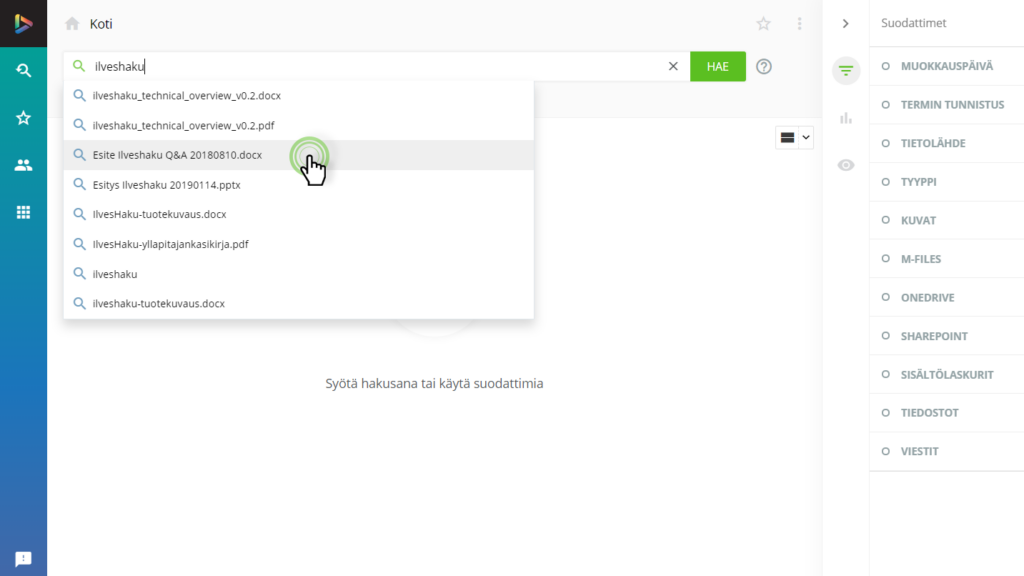Expand the ONEDRIVE filter

pyautogui.click(x=946, y=297)
